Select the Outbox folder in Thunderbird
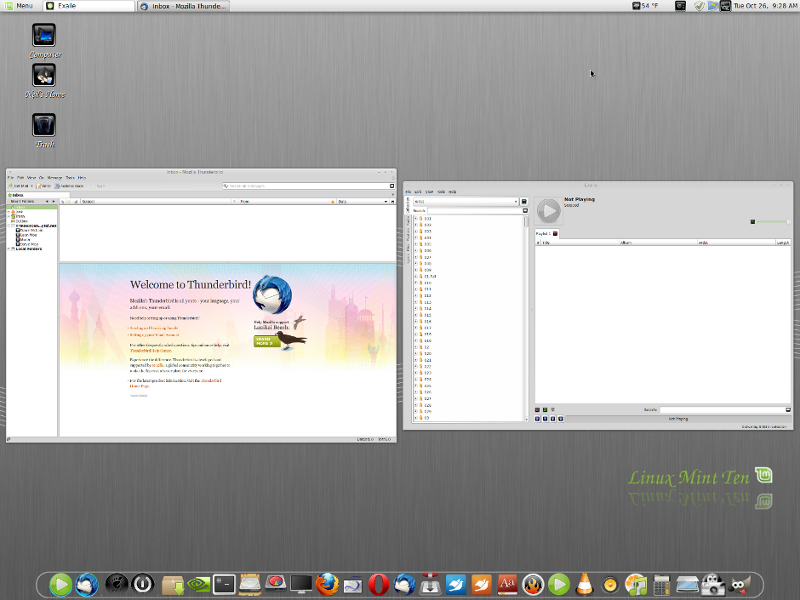 pos(21,221)
